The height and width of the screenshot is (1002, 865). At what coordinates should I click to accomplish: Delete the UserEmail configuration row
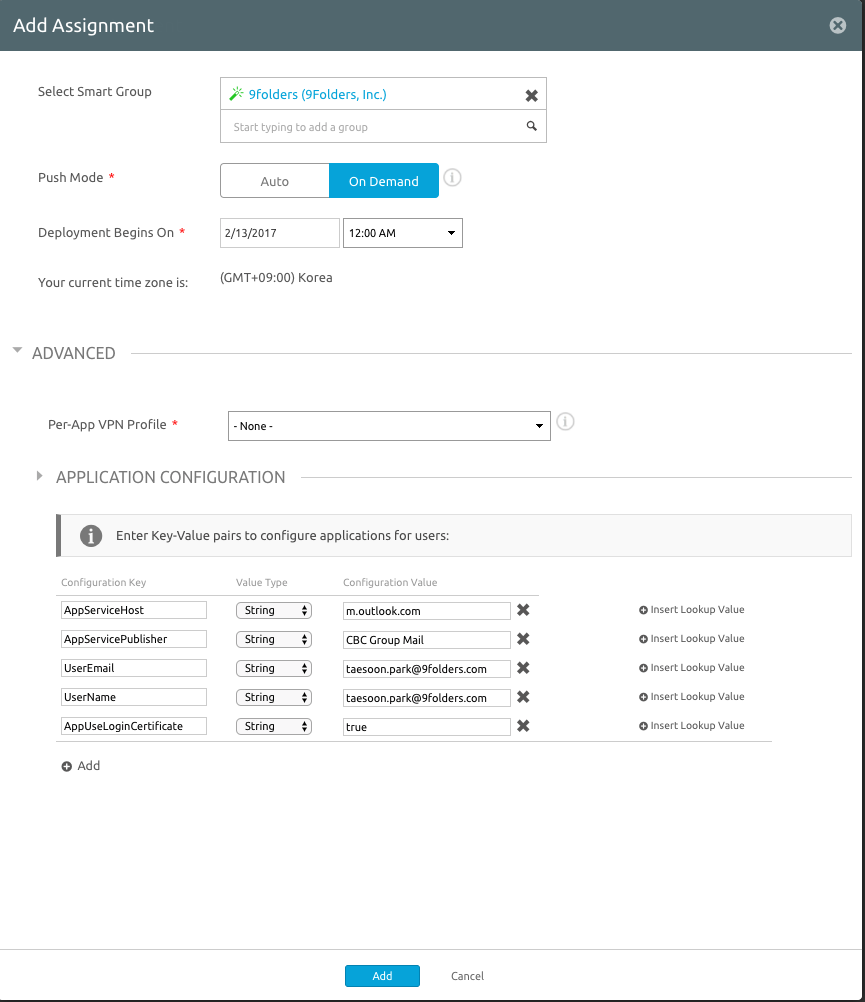pos(523,668)
